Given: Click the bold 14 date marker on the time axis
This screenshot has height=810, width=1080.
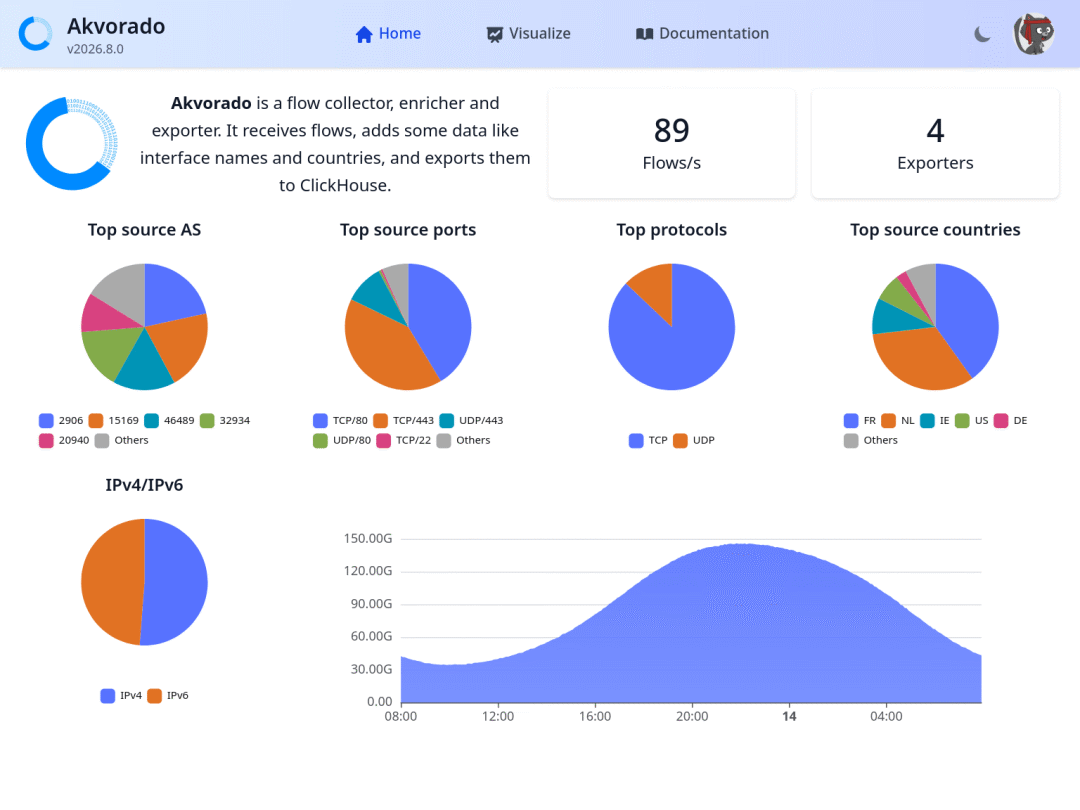Looking at the screenshot, I should (x=789, y=716).
